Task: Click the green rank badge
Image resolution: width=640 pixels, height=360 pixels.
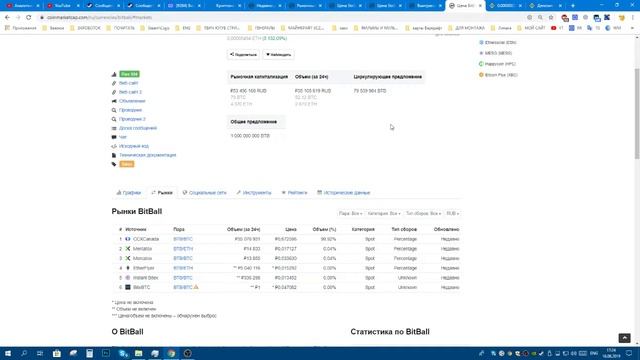Action: (129, 74)
